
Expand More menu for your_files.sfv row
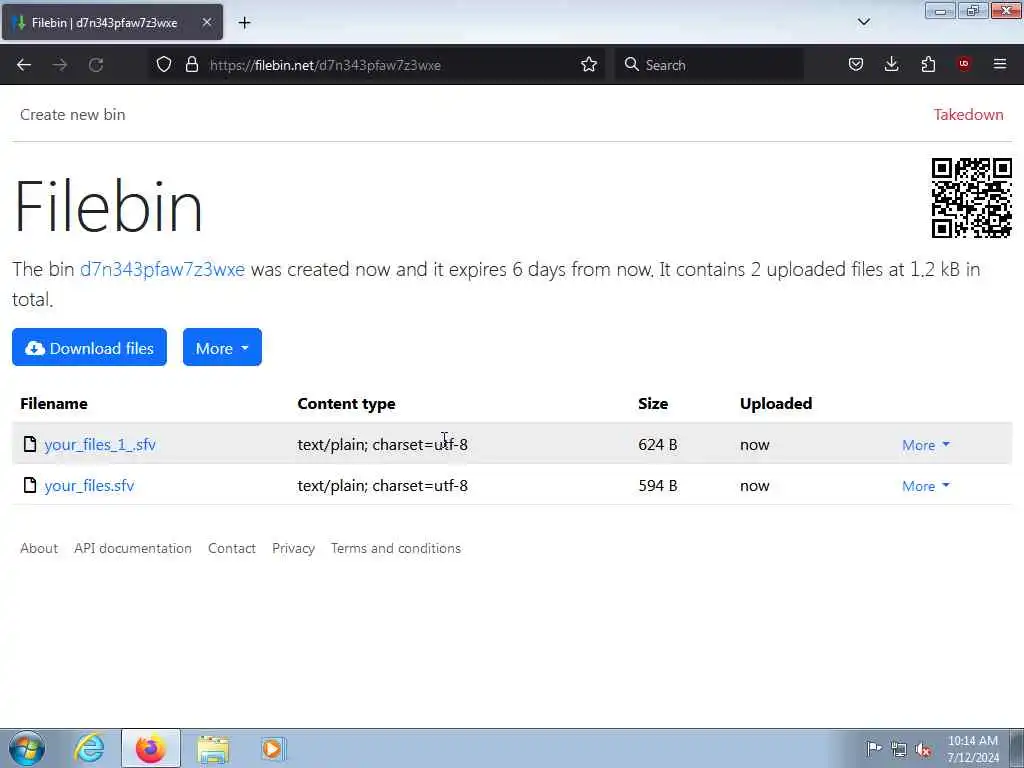tap(925, 486)
